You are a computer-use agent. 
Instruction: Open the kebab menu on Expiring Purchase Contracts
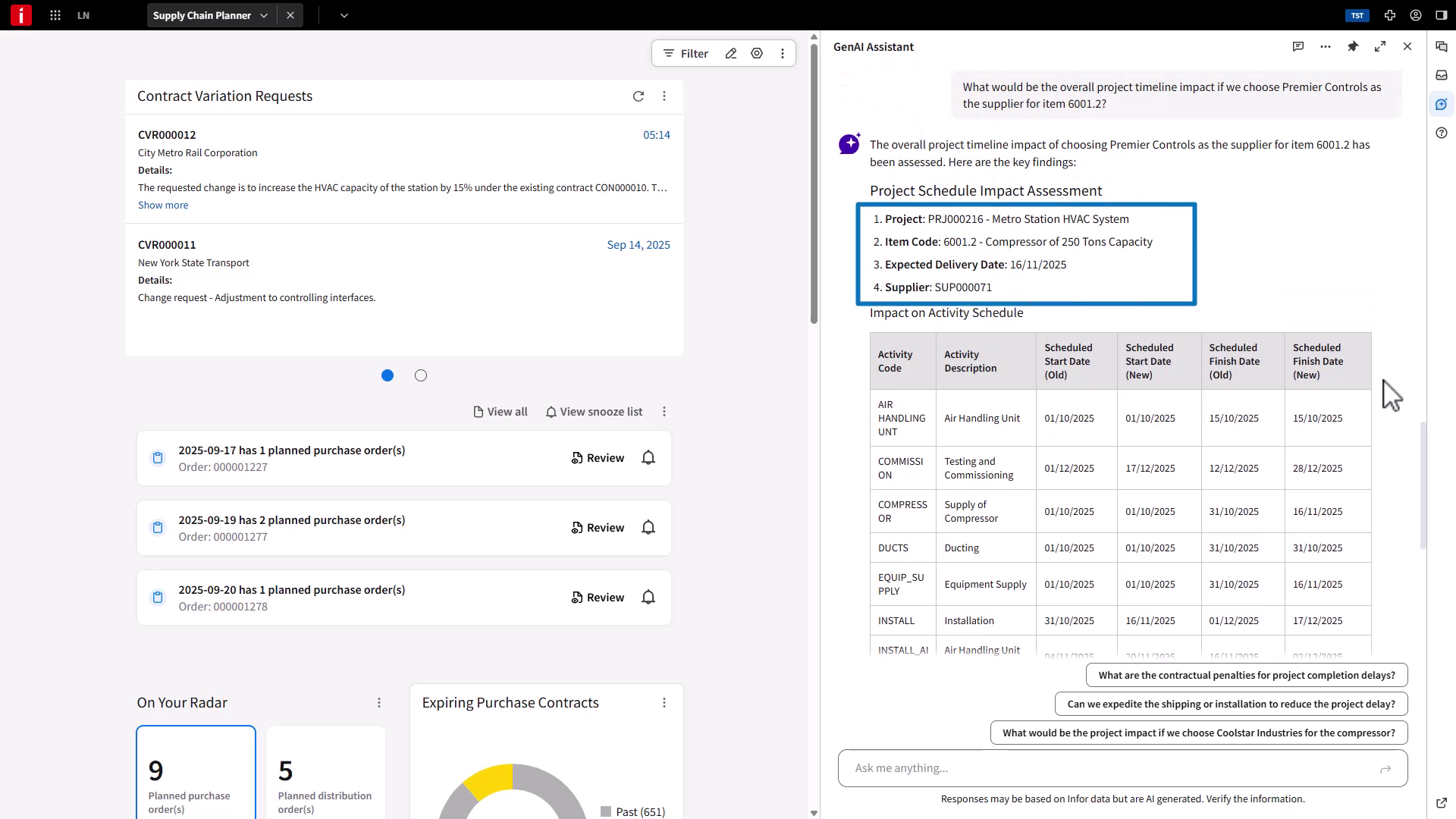click(665, 702)
